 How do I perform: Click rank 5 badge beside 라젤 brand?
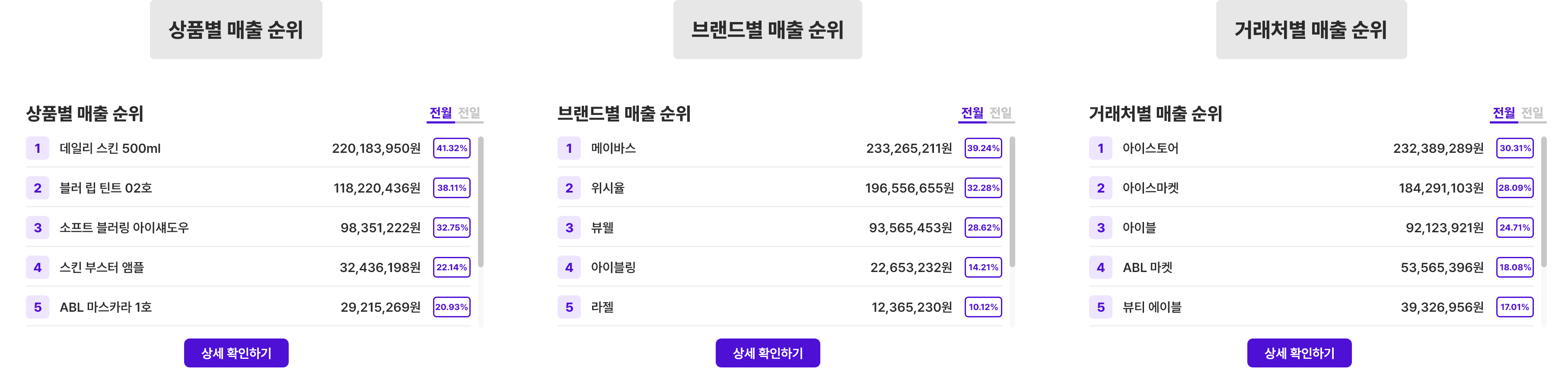pyautogui.click(x=568, y=307)
